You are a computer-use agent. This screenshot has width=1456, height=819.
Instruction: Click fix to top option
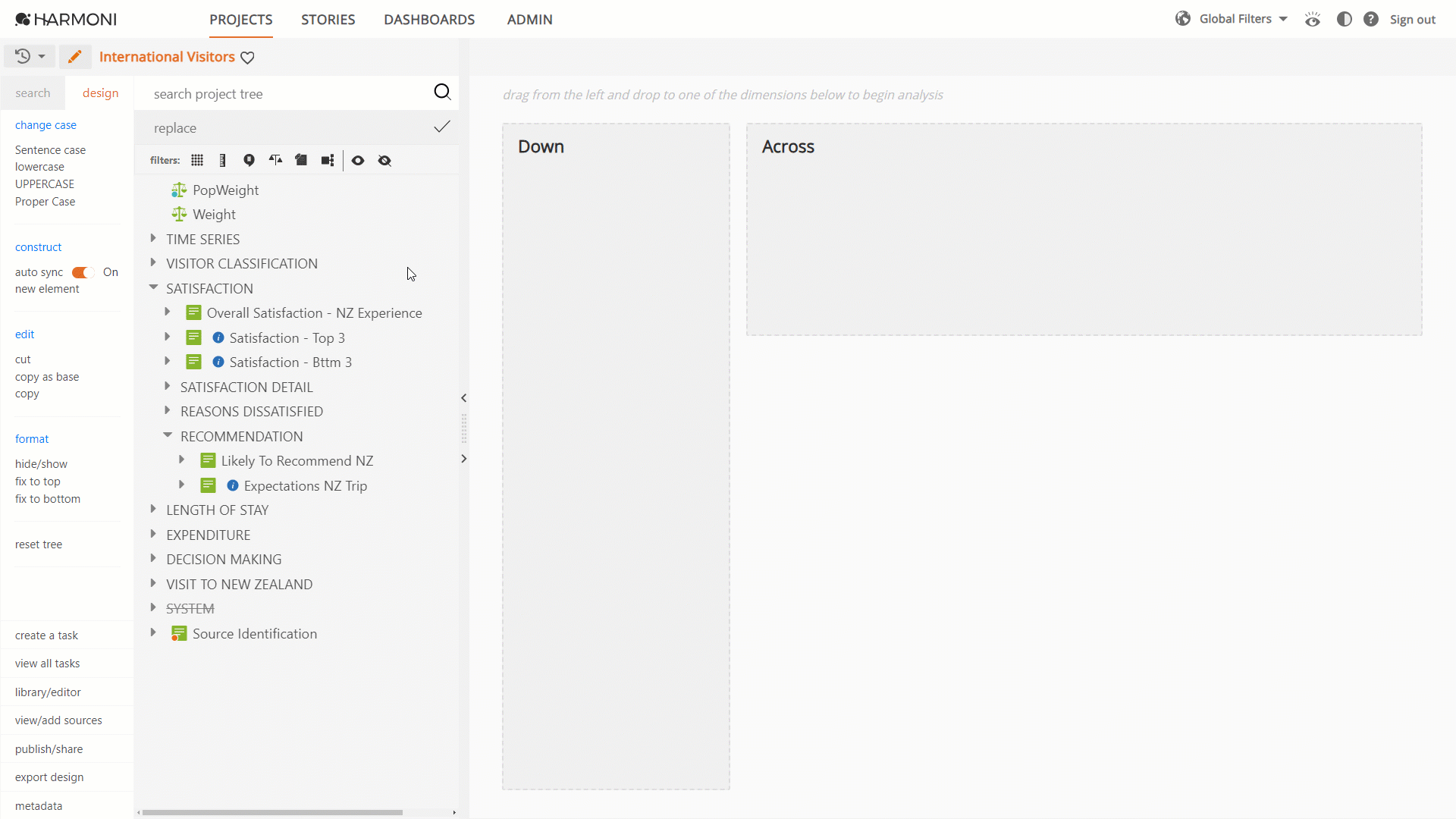pyautogui.click(x=37, y=482)
